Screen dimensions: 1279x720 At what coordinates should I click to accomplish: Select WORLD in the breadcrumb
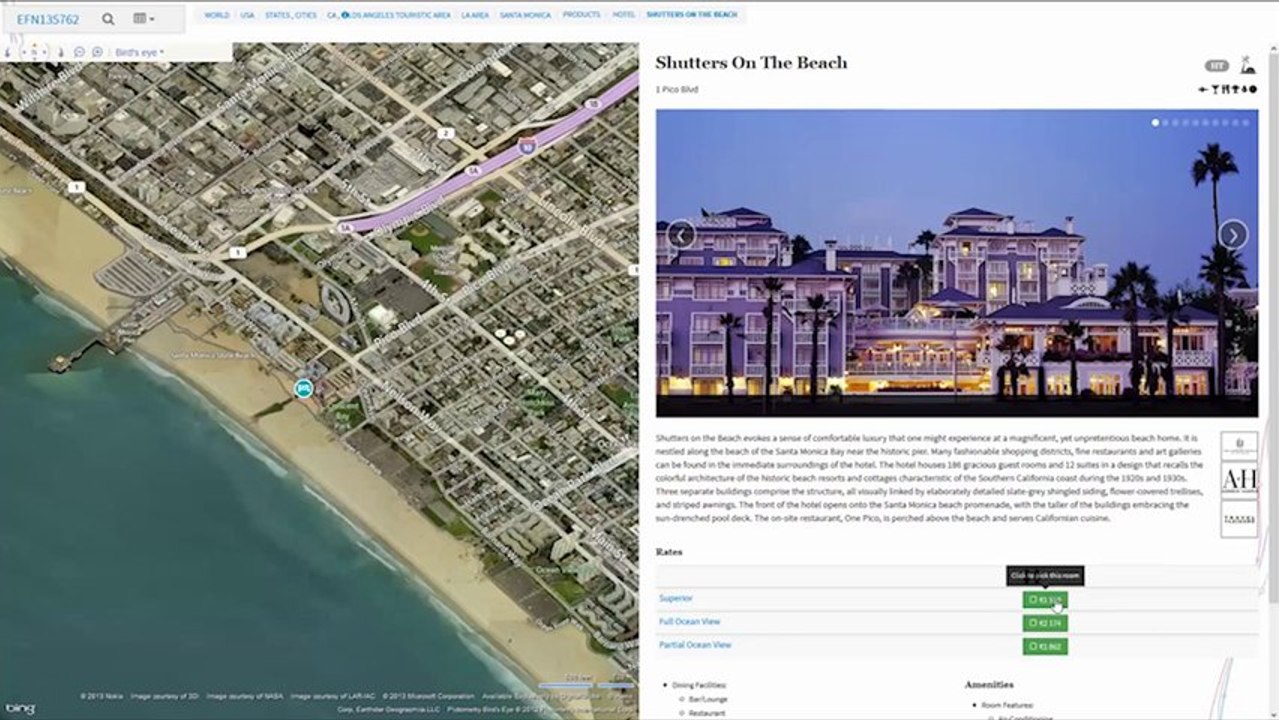point(216,15)
